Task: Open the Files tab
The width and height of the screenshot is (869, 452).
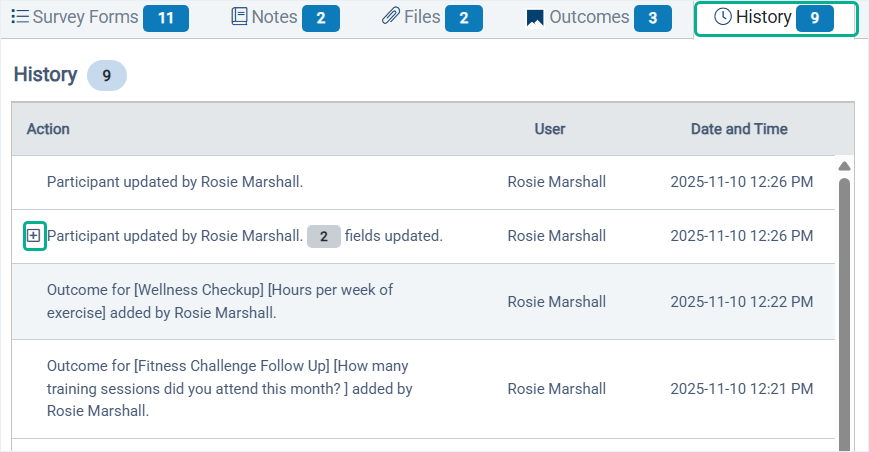Action: [x=422, y=17]
